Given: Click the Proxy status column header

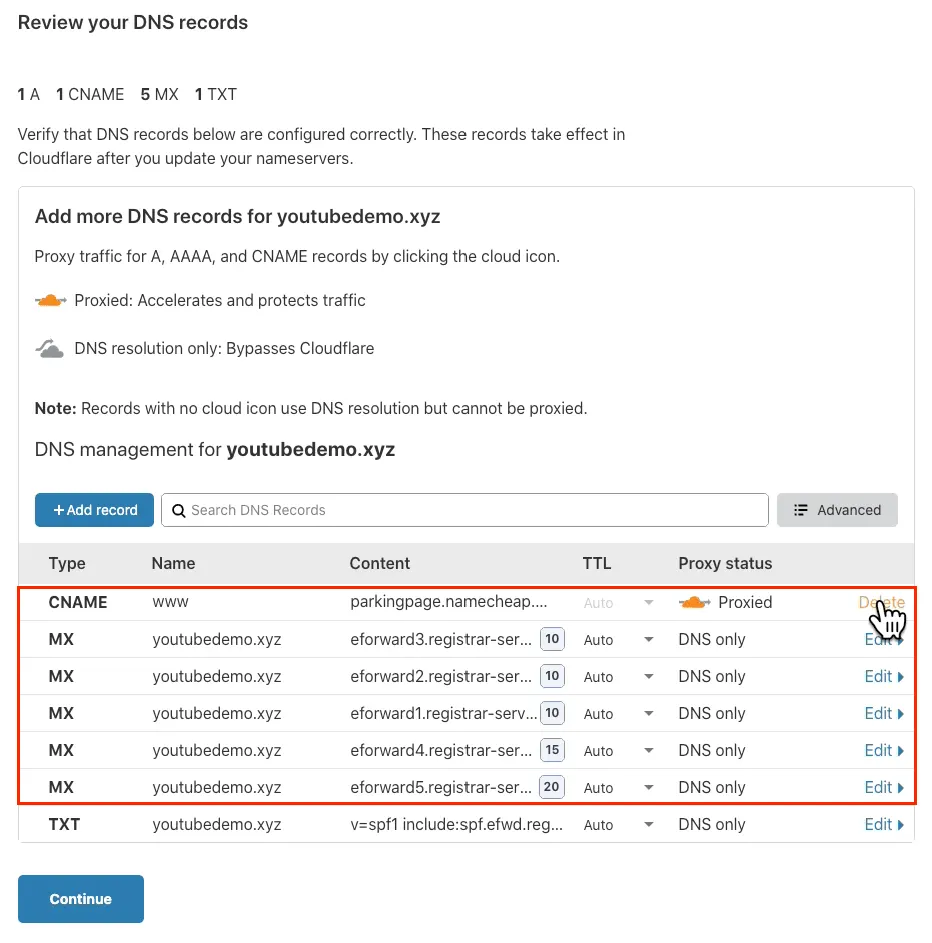Looking at the screenshot, I should 725,564.
